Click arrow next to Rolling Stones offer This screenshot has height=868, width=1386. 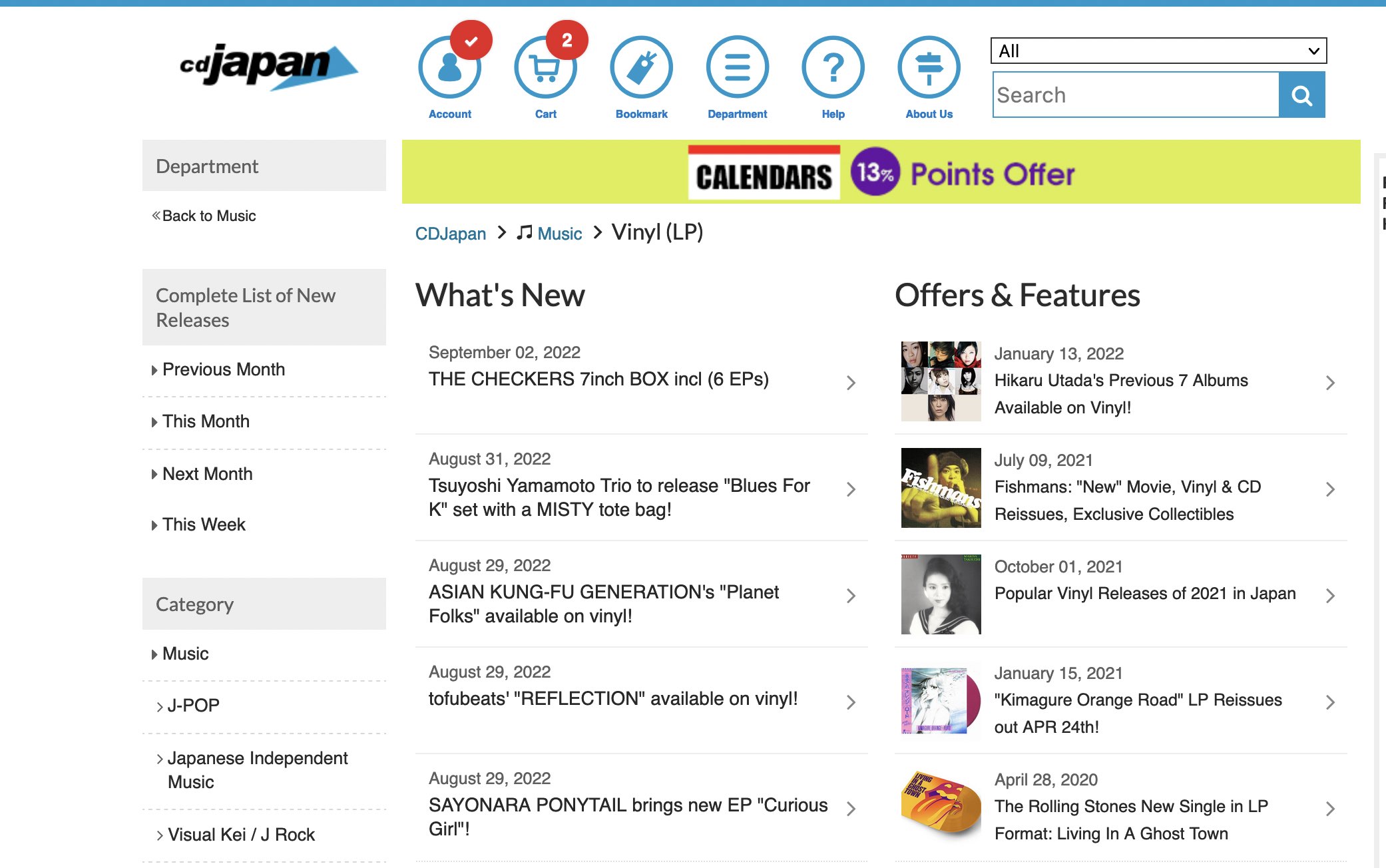click(1330, 809)
